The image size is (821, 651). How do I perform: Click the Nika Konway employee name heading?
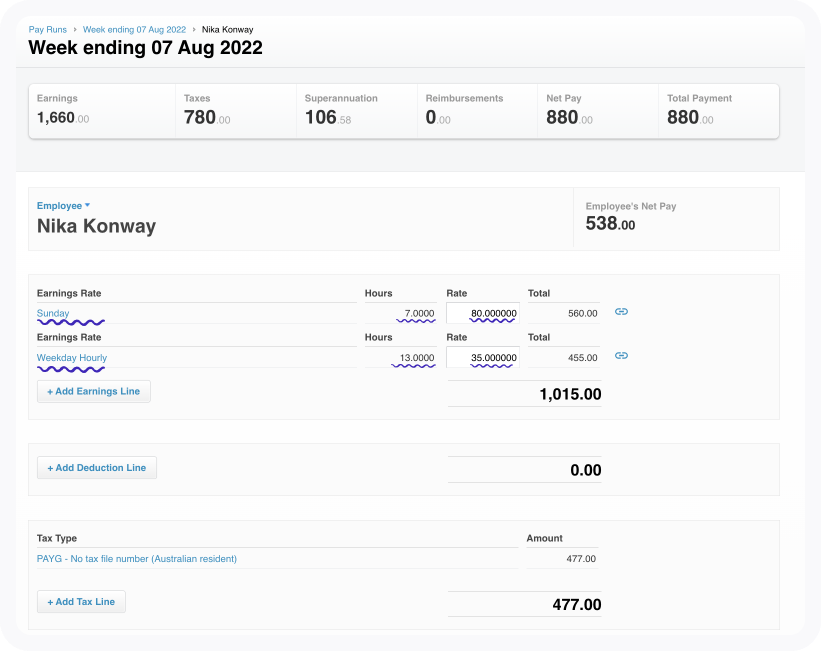[x=96, y=226]
